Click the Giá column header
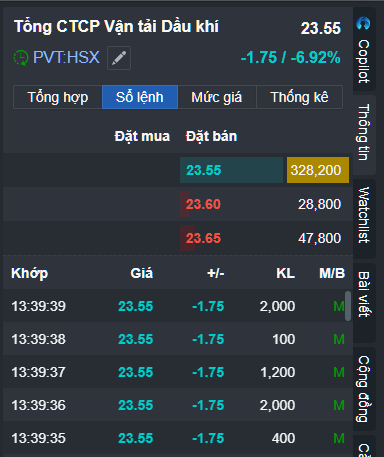384x457 pixels. tap(142, 273)
